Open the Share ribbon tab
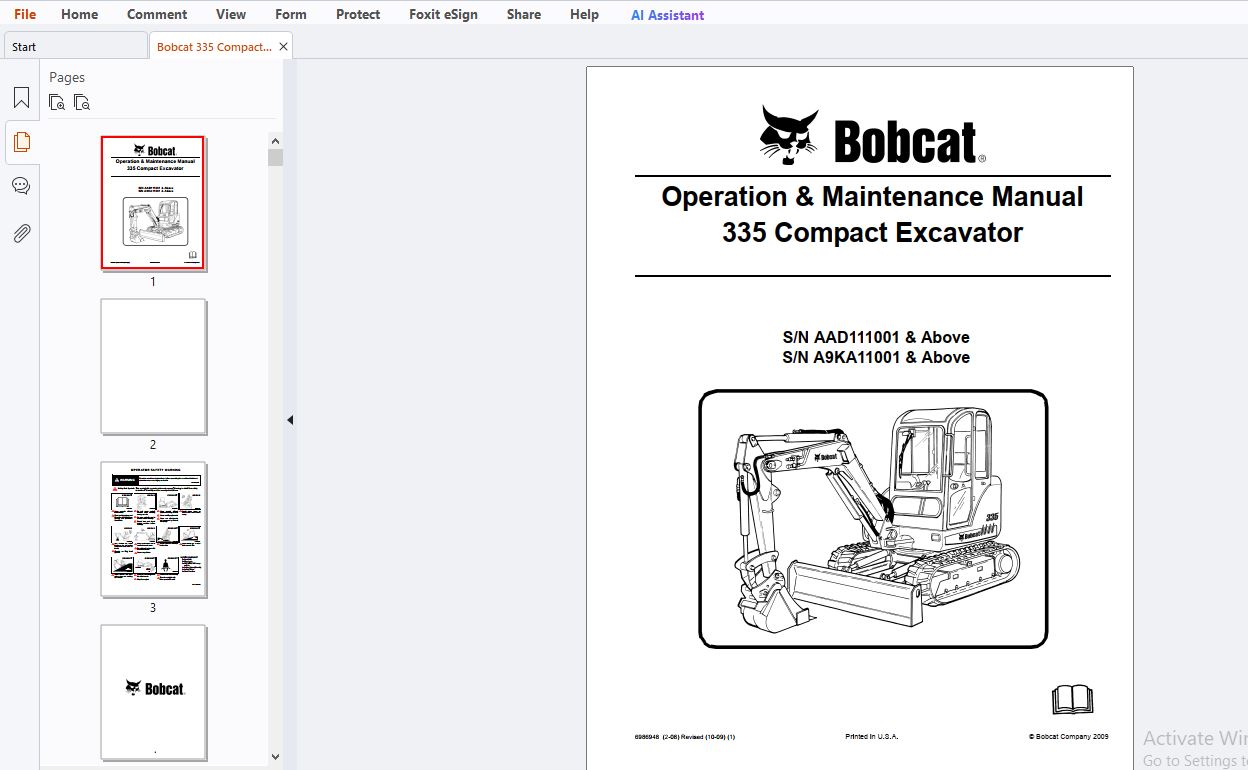Viewport: 1248px width, 770px height. tap(524, 14)
